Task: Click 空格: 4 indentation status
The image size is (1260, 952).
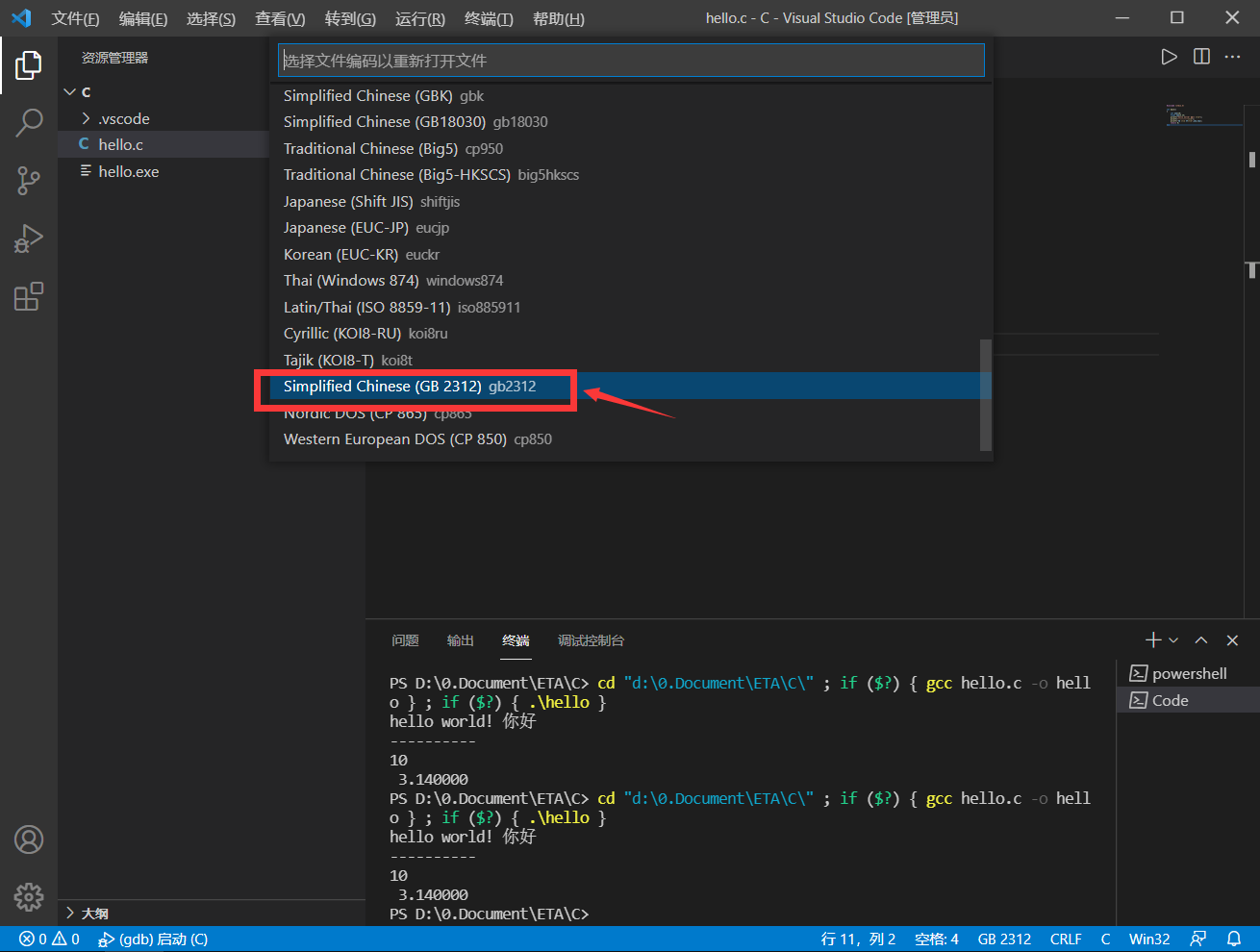Action: (x=937, y=939)
